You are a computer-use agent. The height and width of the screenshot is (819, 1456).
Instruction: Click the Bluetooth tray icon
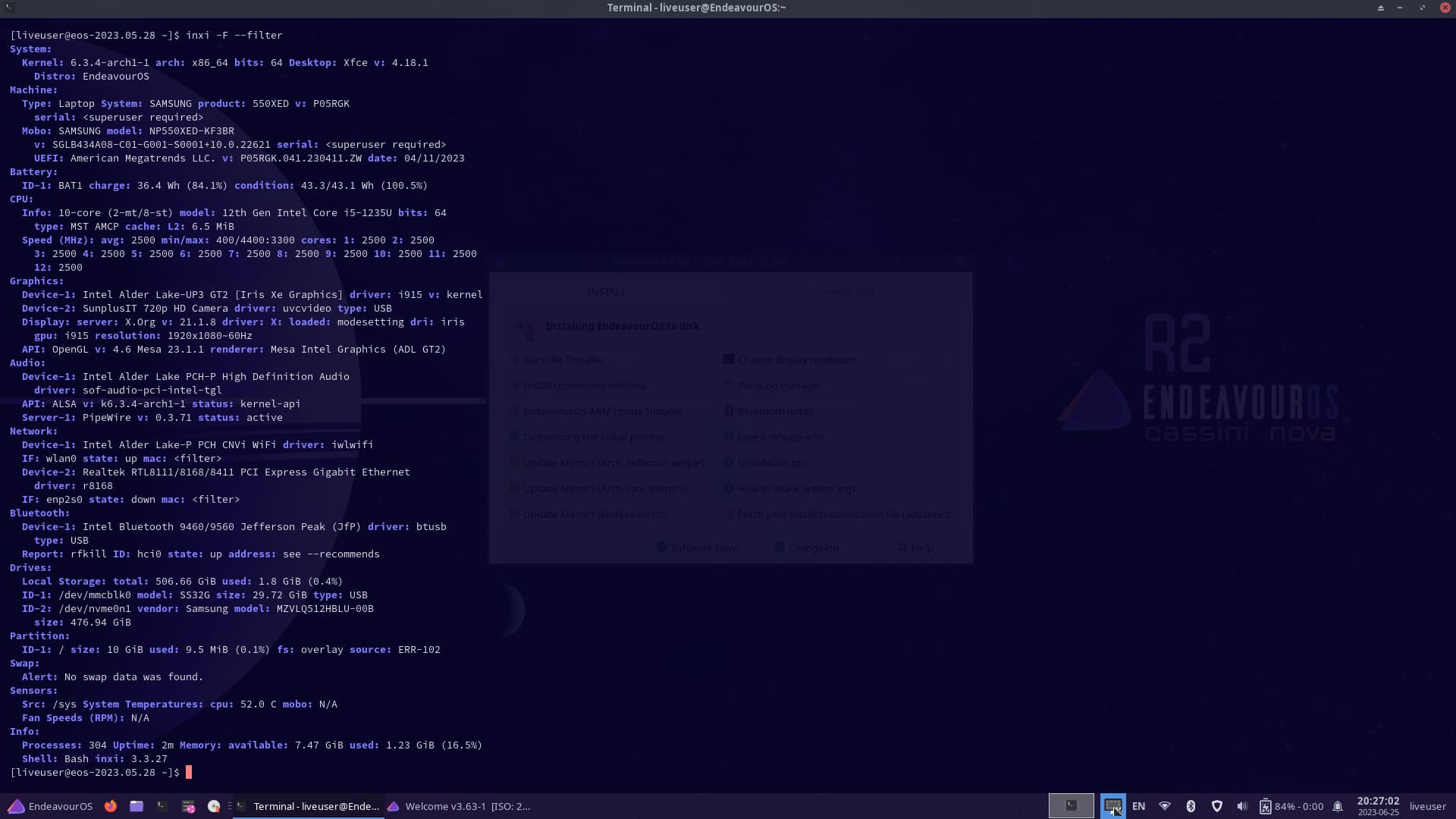click(x=1191, y=806)
